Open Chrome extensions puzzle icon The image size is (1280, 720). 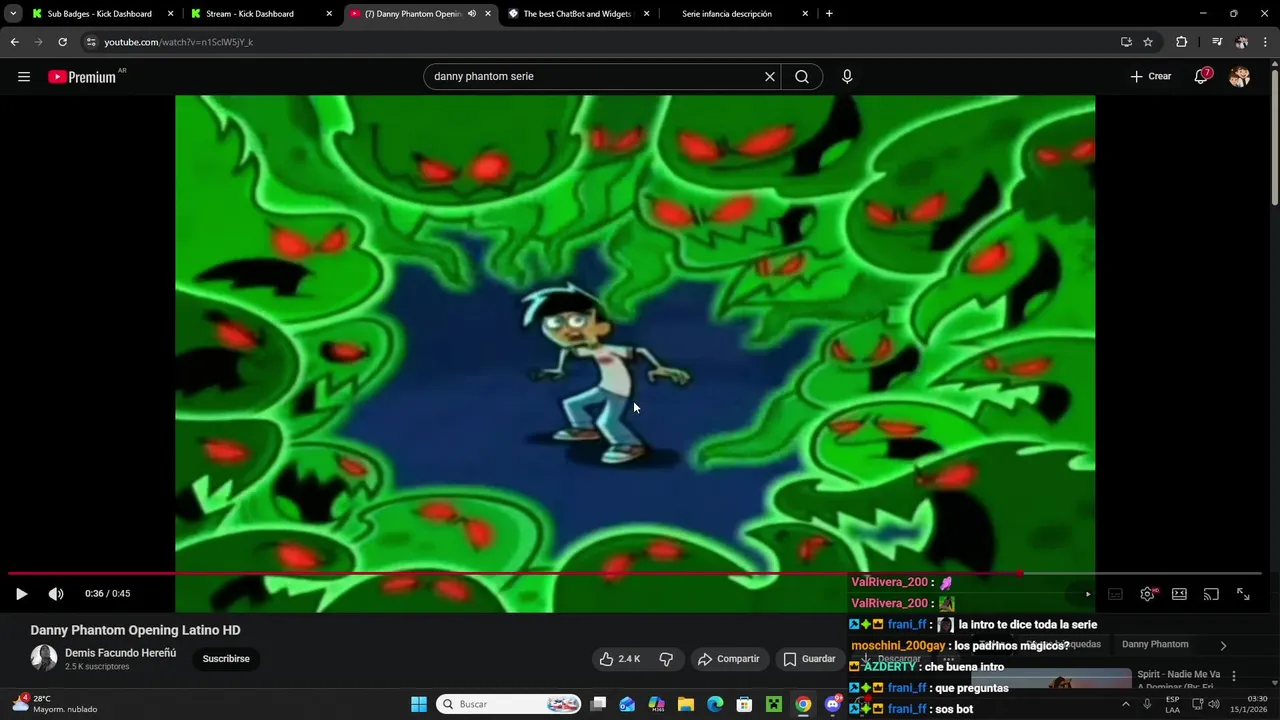tap(1182, 42)
